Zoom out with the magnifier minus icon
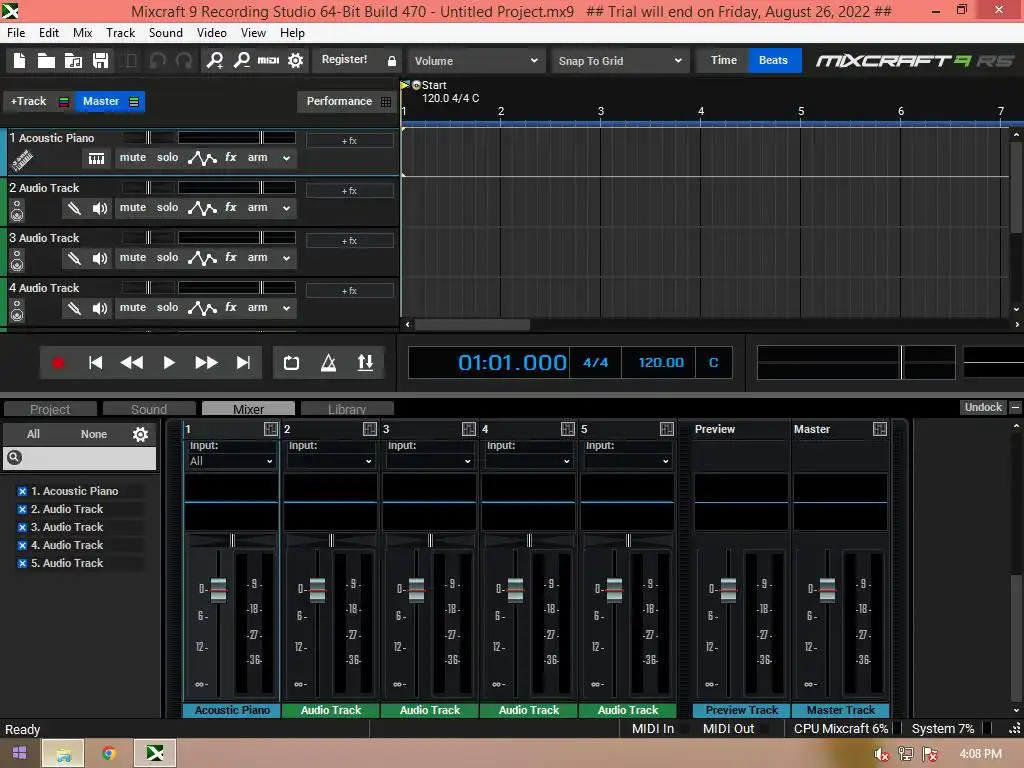This screenshot has height=768, width=1024. pos(242,61)
